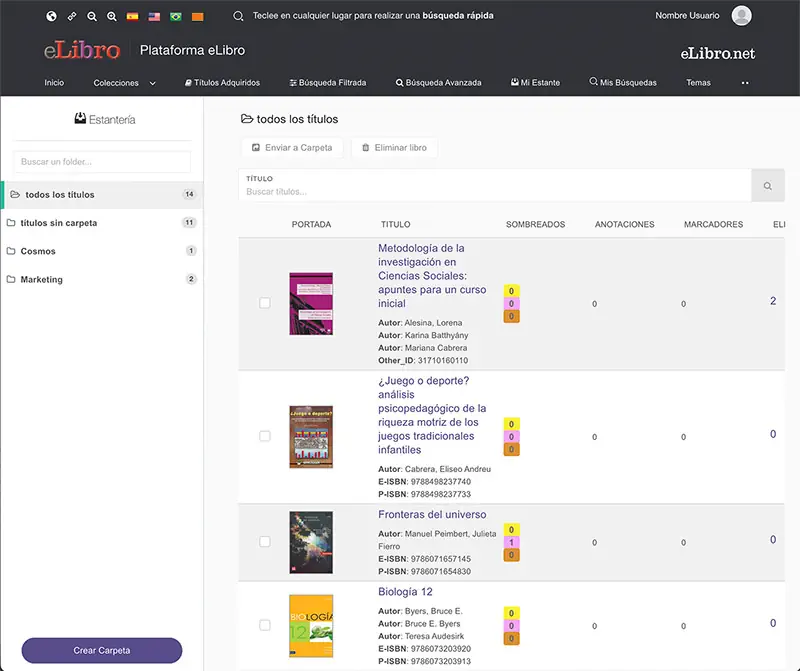Open the user profile avatar icon
Screen dimensions: 800x671
click(740, 15)
